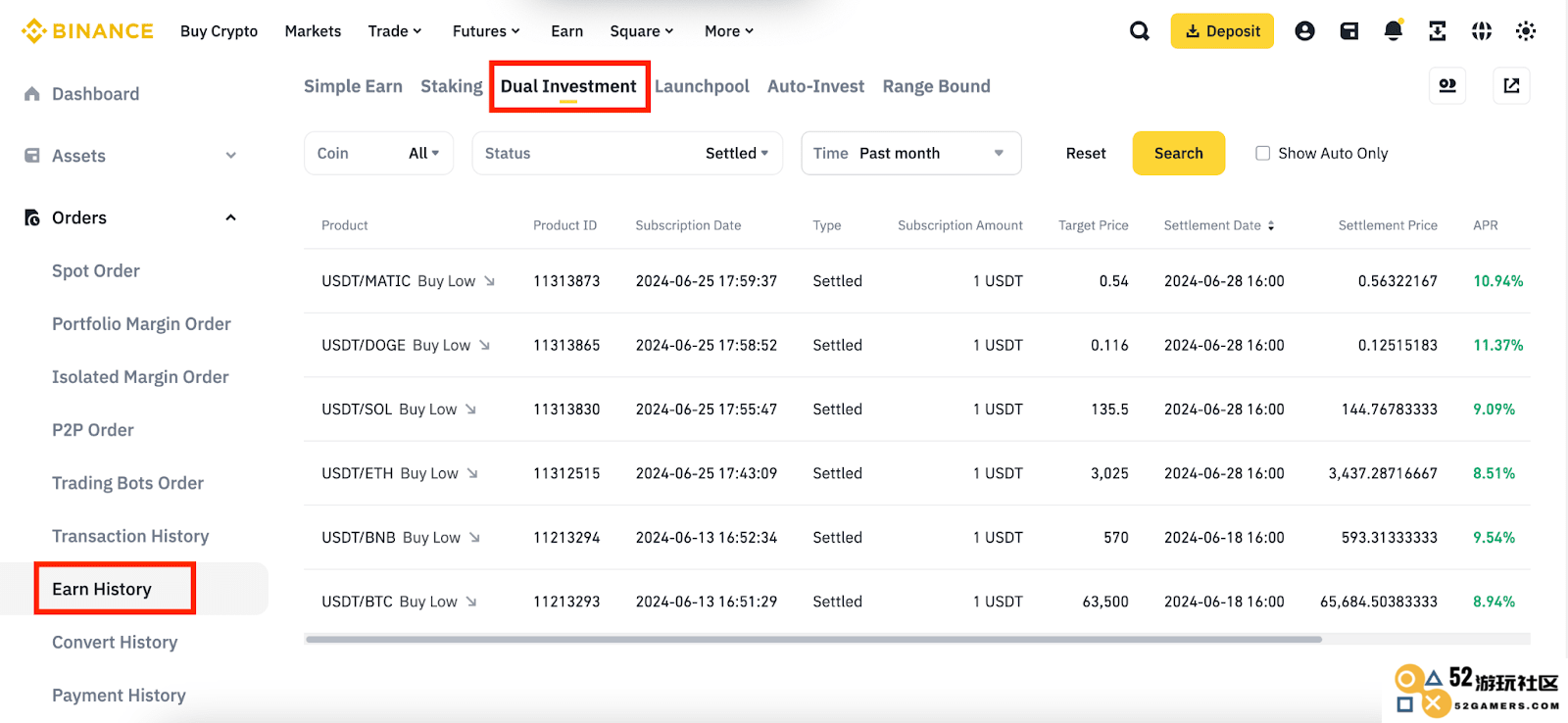Collapse the Orders sidebar section
This screenshot has height=723, width=1568.
231,217
